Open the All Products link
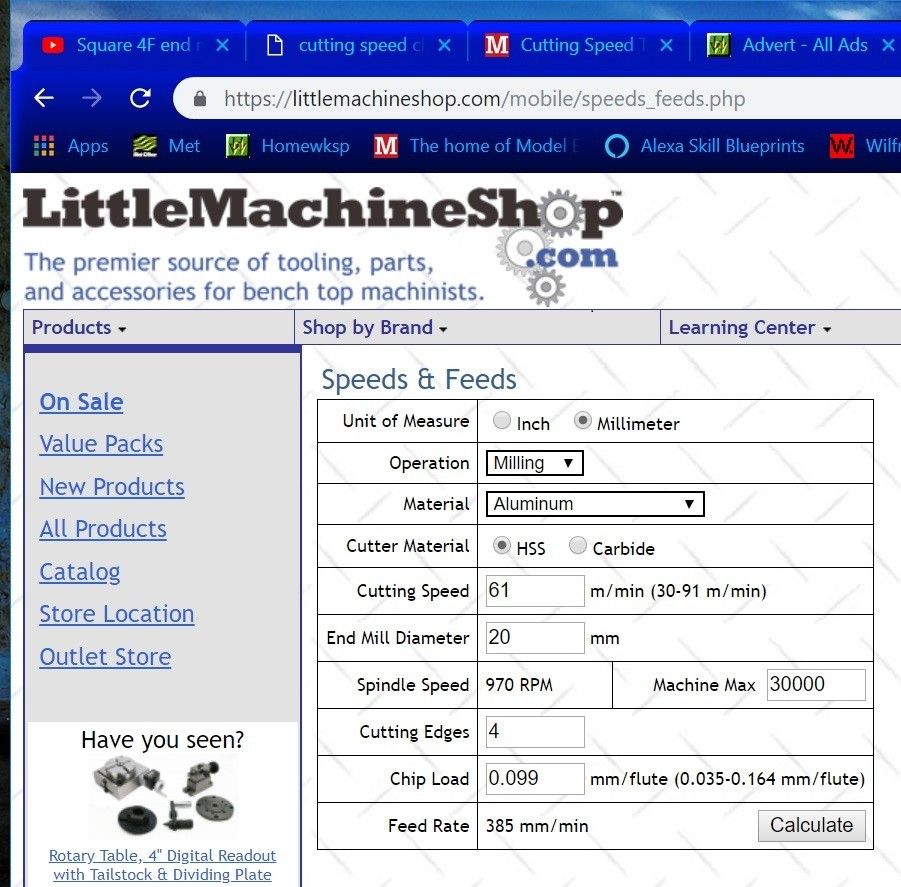 pyautogui.click(x=103, y=529)
